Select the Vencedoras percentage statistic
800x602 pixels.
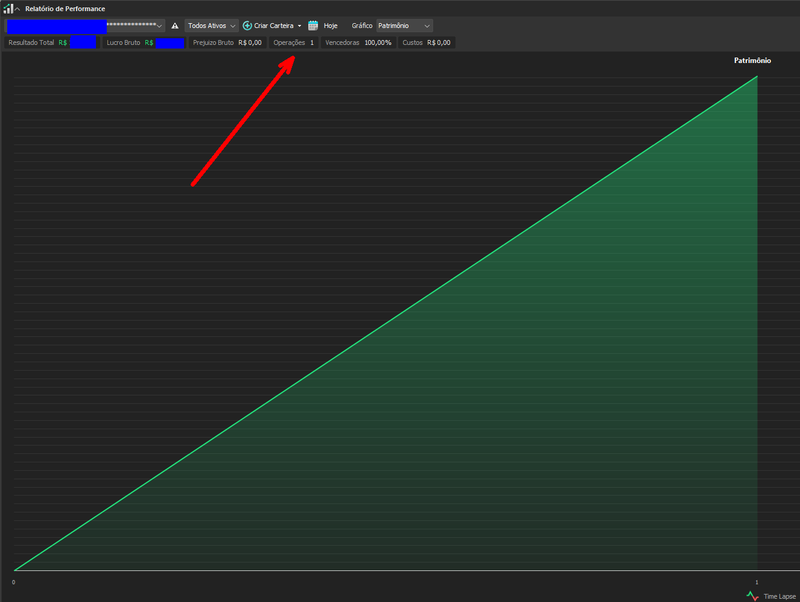358,43
